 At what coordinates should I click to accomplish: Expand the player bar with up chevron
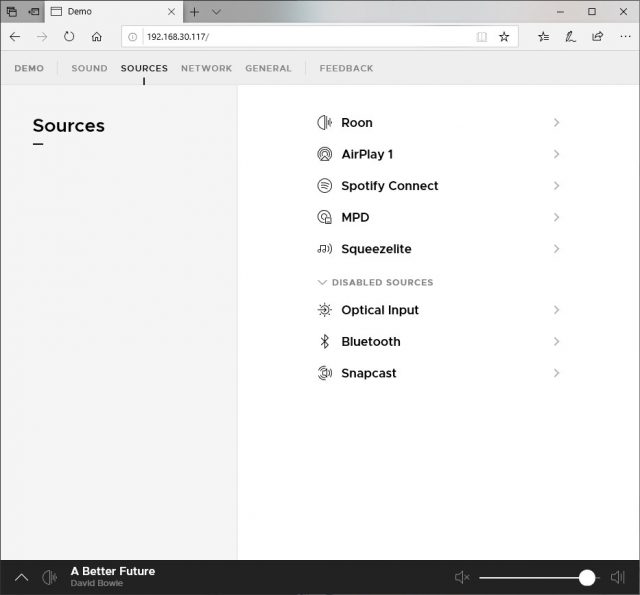(x=22, y=577)
